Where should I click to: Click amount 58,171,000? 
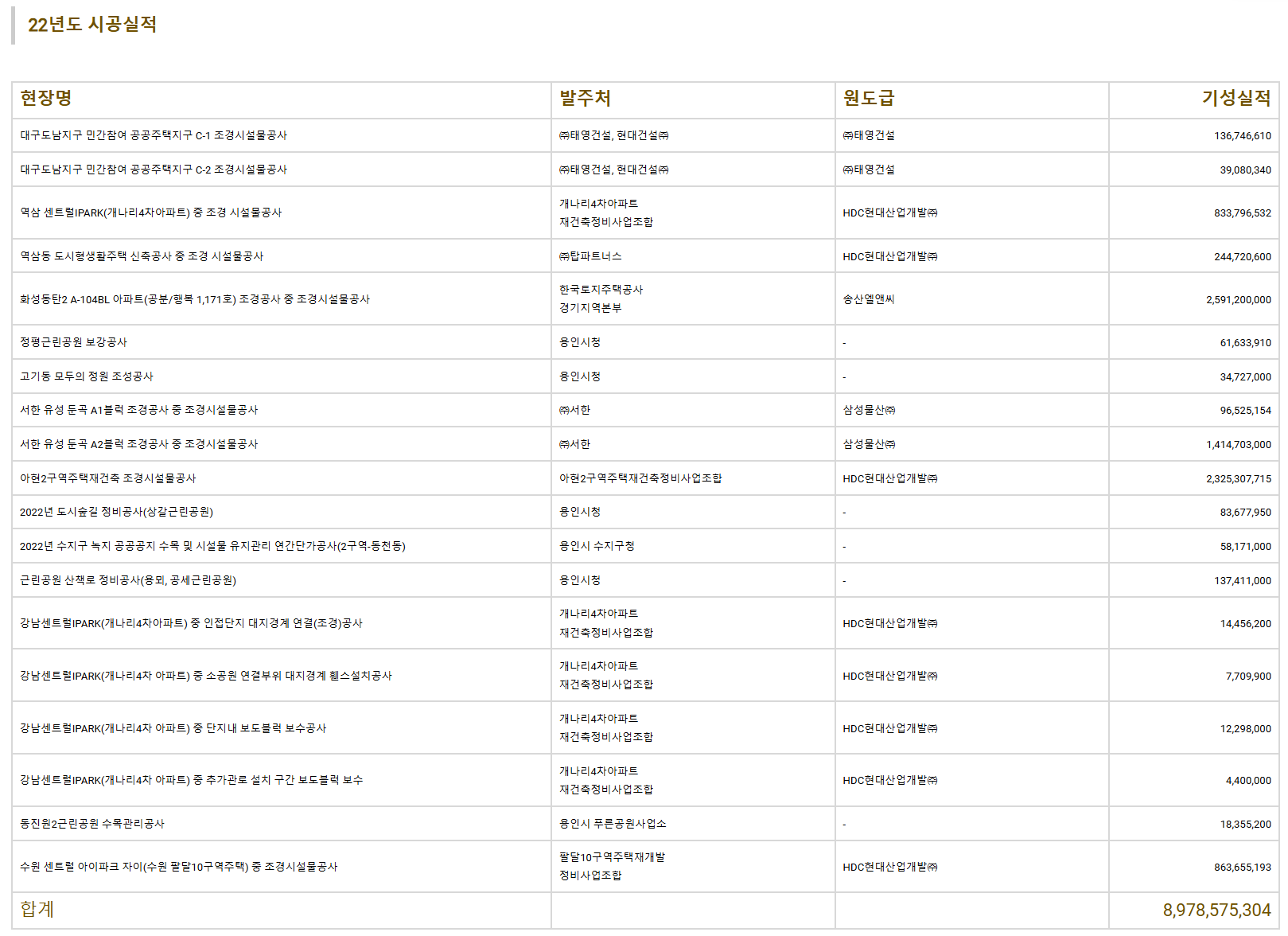coord(1245,547)
